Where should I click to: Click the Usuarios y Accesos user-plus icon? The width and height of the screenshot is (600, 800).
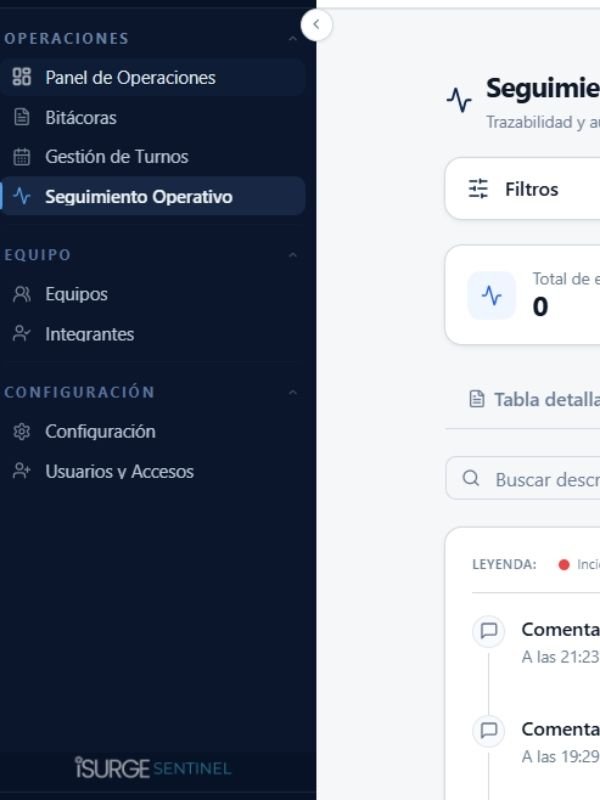point(22,471)
